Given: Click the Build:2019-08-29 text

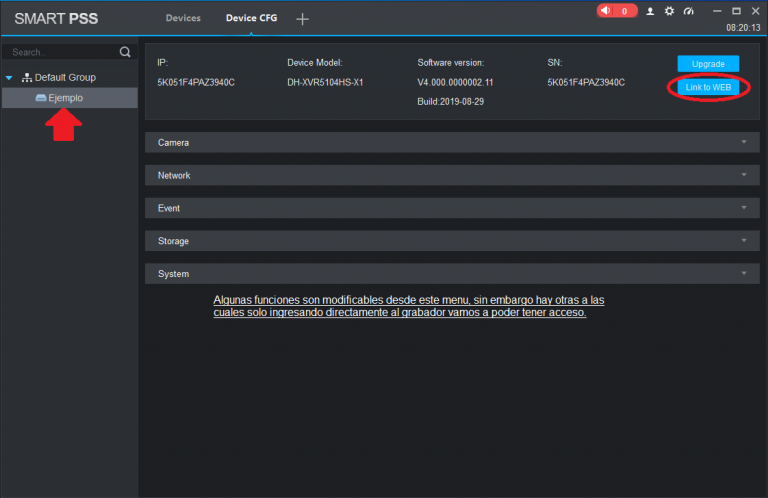Looking at the screenshot, I should pos(451,101).
